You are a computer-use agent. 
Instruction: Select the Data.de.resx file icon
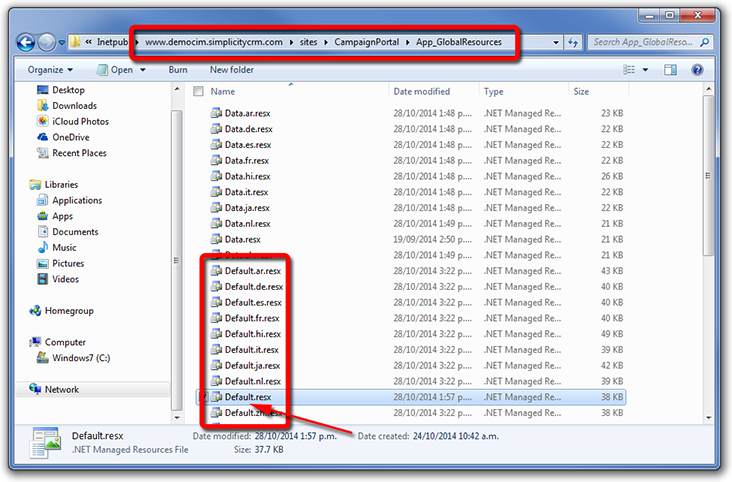216,129
